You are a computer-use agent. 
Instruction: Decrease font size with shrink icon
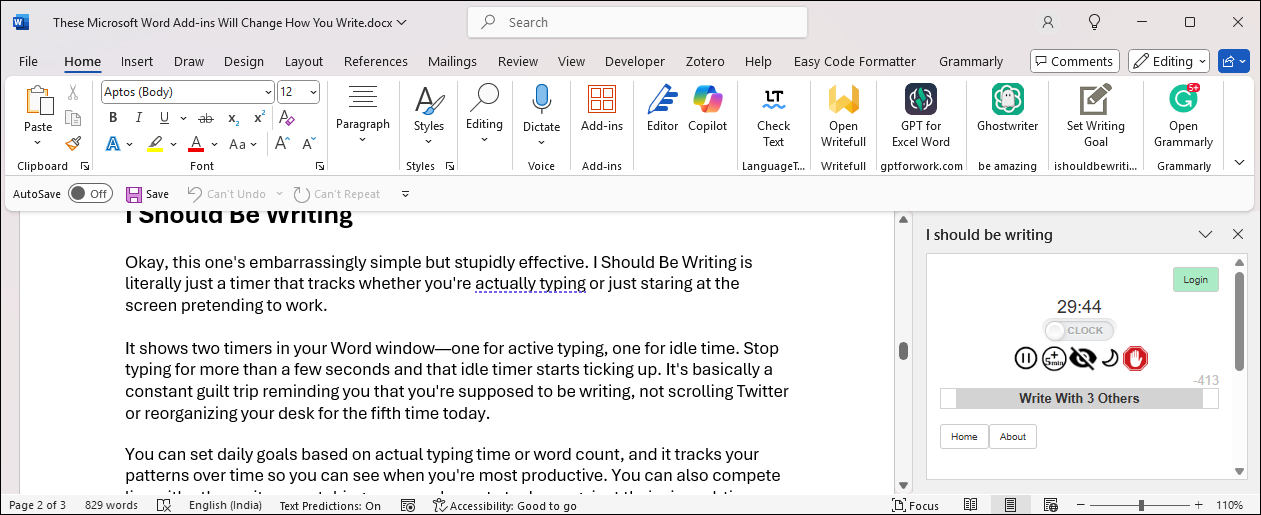click(307, 144)
